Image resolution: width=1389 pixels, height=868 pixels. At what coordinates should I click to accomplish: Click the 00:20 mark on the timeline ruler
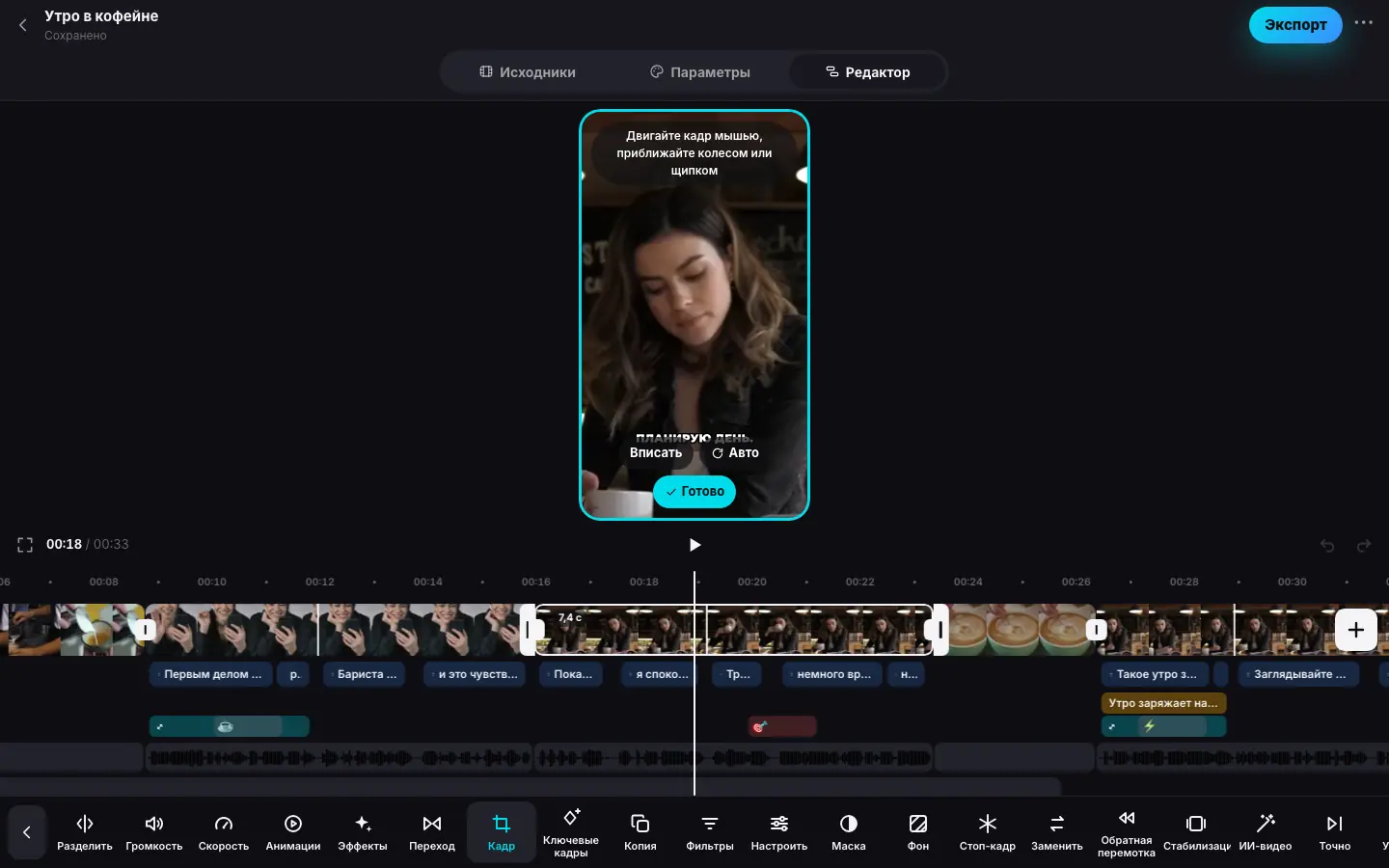(751, 582)
